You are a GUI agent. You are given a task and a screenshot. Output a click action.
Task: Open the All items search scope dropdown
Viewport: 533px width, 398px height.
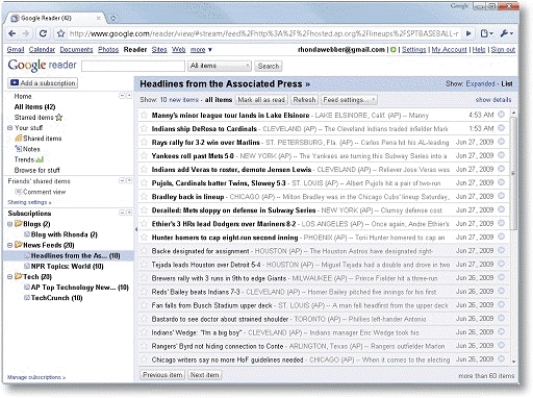(219, 66)
